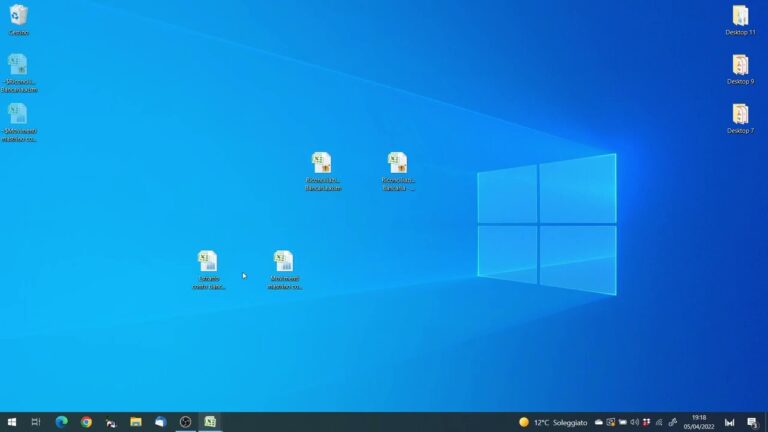
Task: Launch Microsoft Edge from the taskbar
Action: click(x=61, y=422)
